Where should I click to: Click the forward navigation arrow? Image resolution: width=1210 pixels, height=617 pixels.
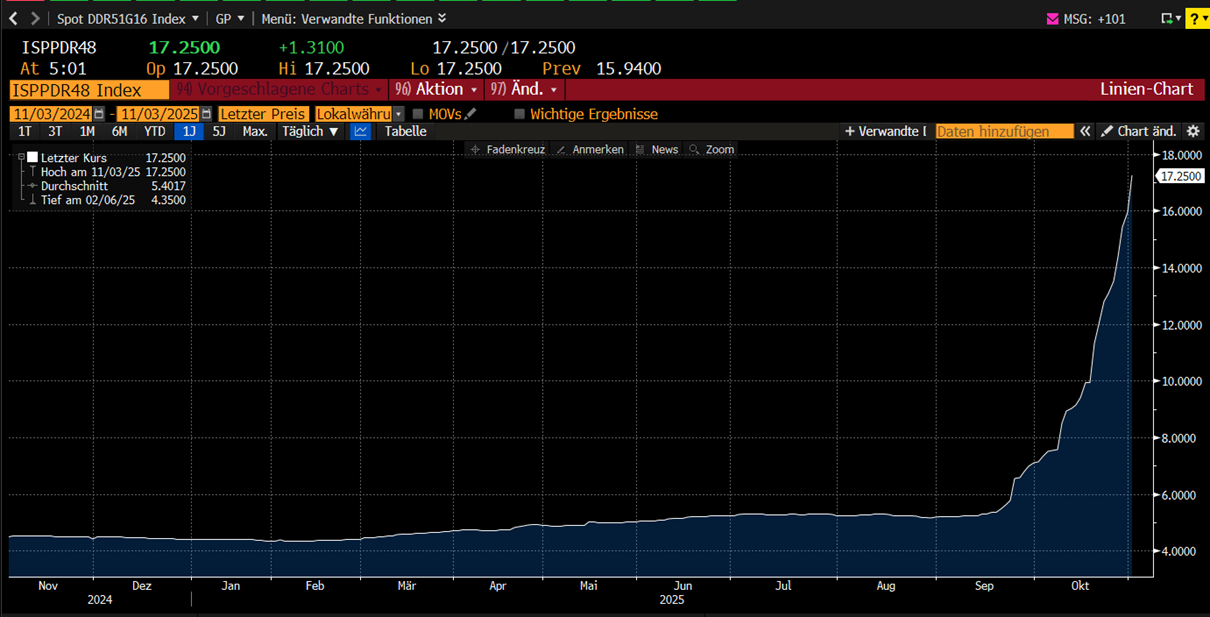point(36,19)
